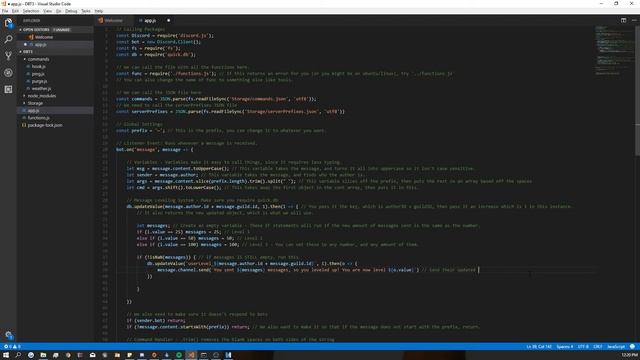The width and height of the screenshot is (640, 360).
Task: Click the editor vertical scrollbar
Action: (637, 91)
